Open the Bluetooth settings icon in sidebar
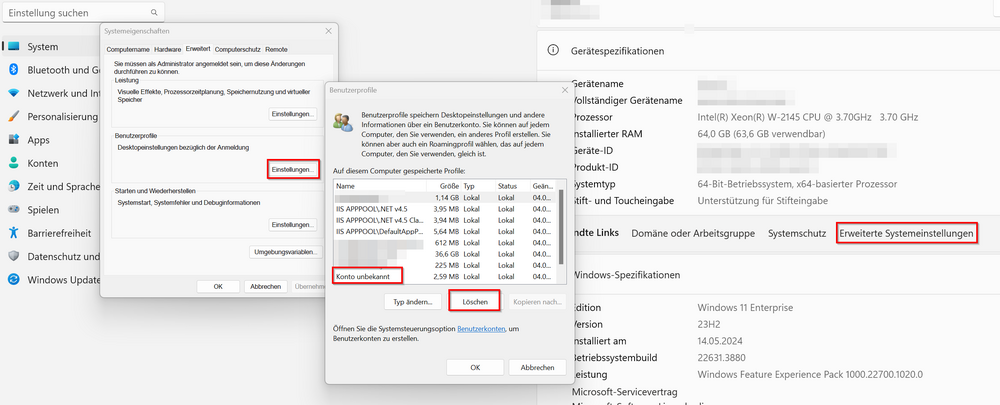The image size is (1000, 405). point(14,70)
